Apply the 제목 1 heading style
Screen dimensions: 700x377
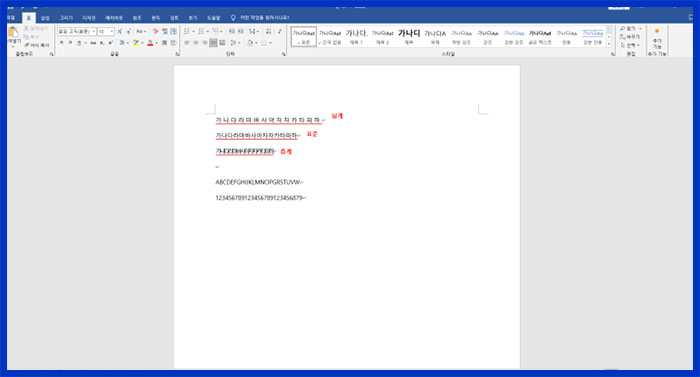356,37
